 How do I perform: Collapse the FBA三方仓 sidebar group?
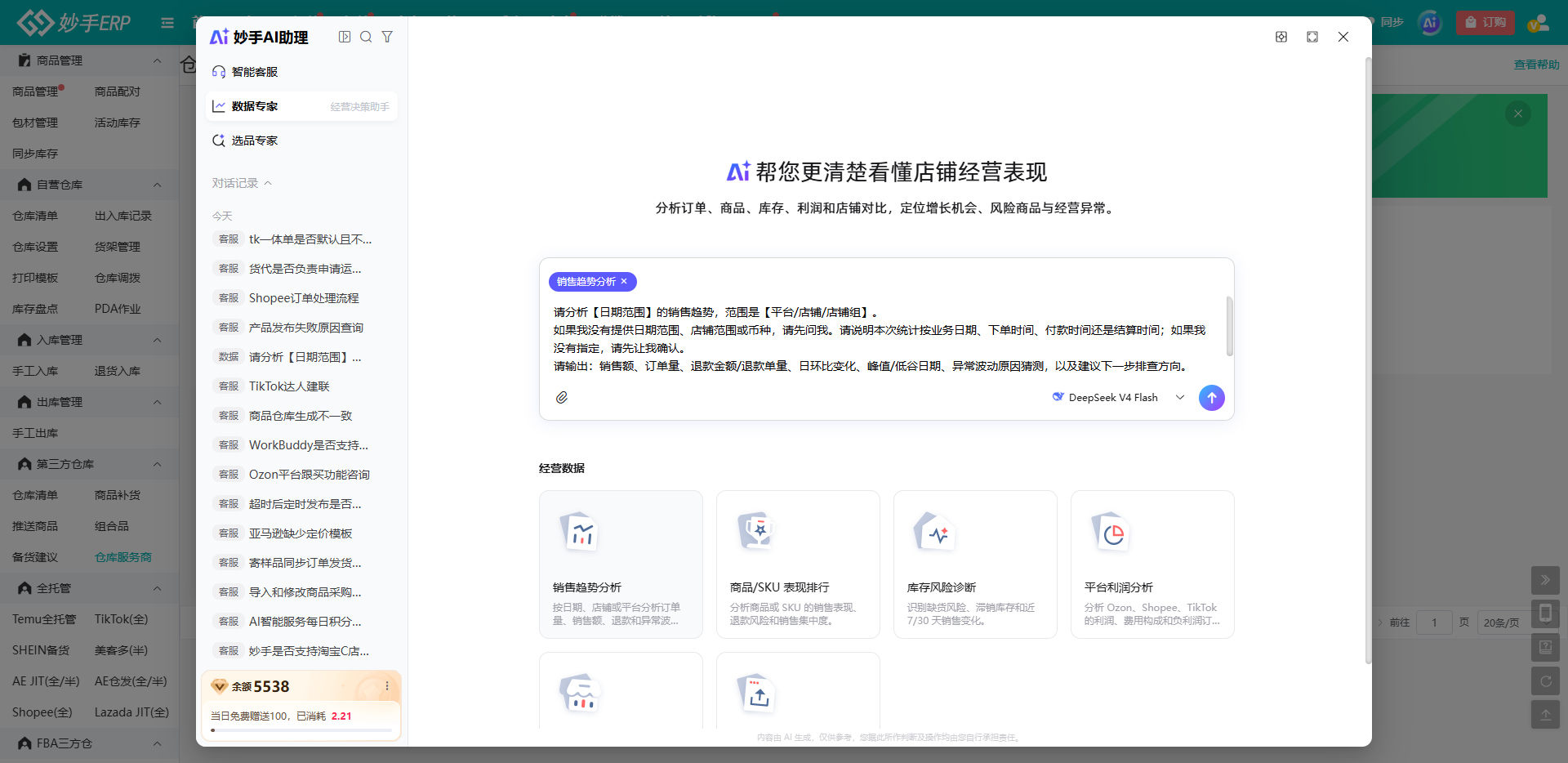coord(157,743)
